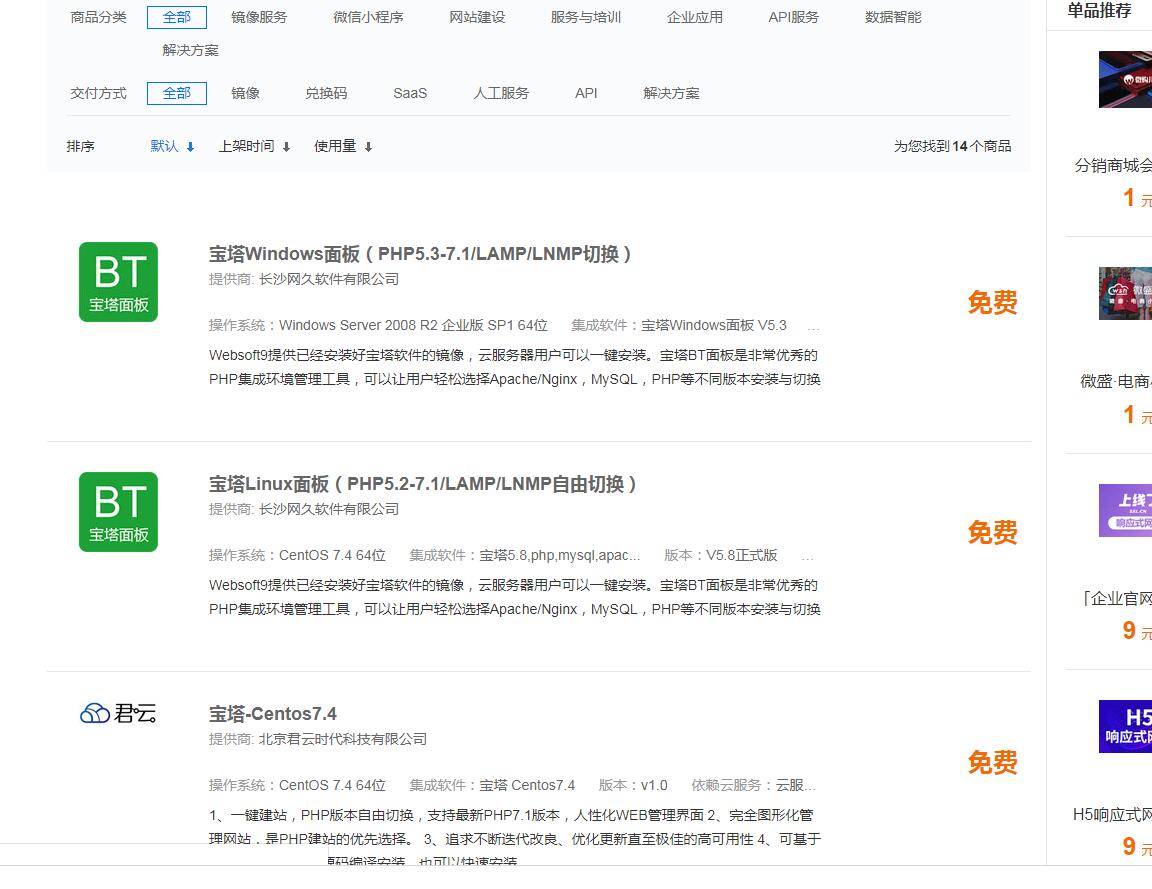Click the 君云 logo of 宝塔-Centos7.4

point(118,713)
